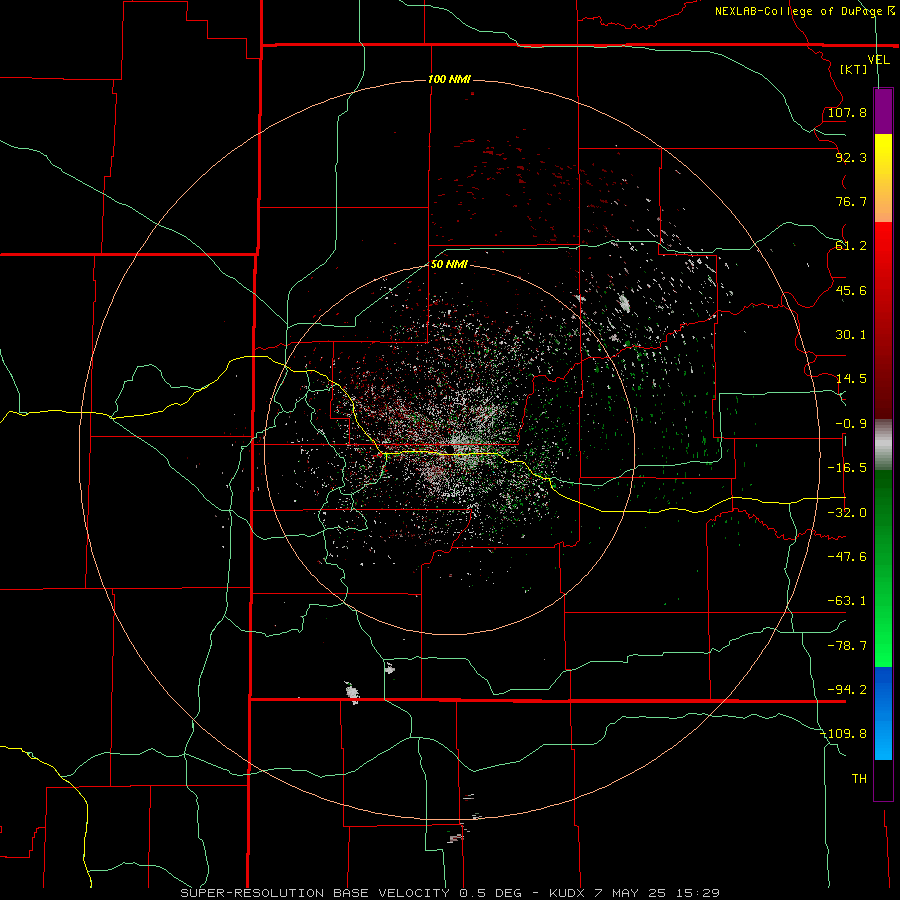
Task: Select the 14.5 velocity label
Action: pyautogui.click(x=851, y=379)
